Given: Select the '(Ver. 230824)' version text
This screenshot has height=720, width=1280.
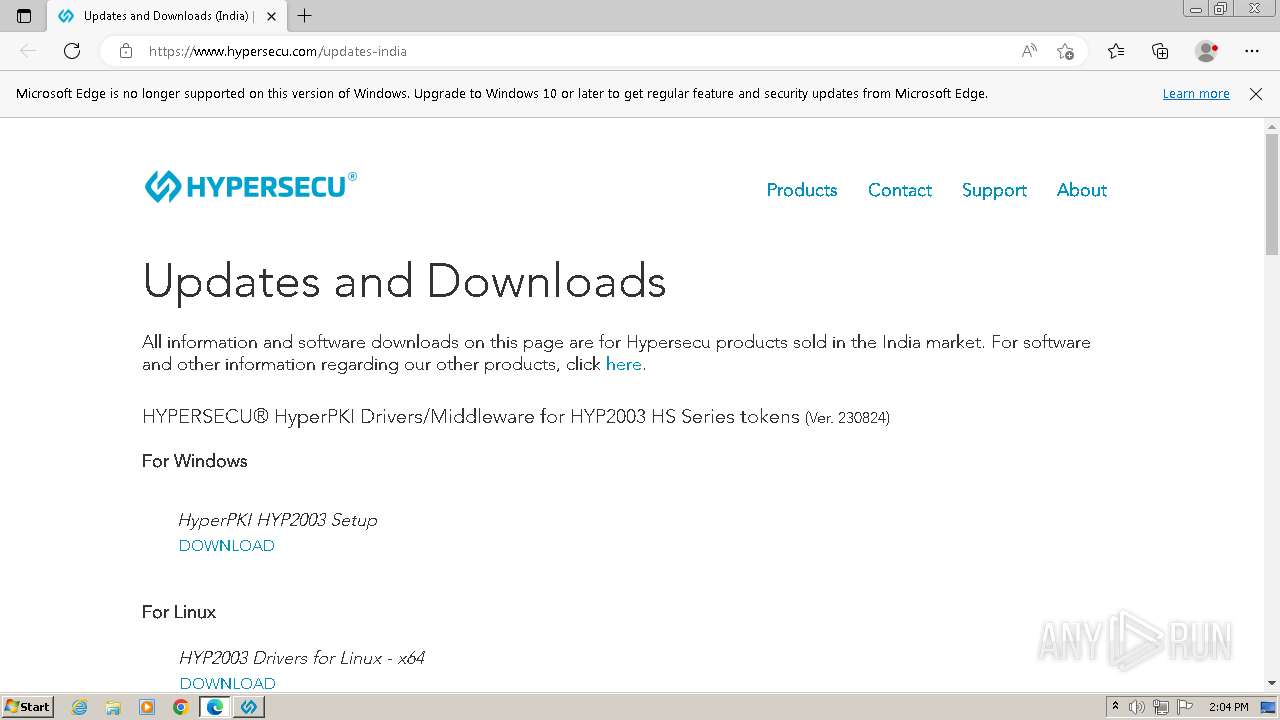Looking at the screenshot, I should pos(847,418).
